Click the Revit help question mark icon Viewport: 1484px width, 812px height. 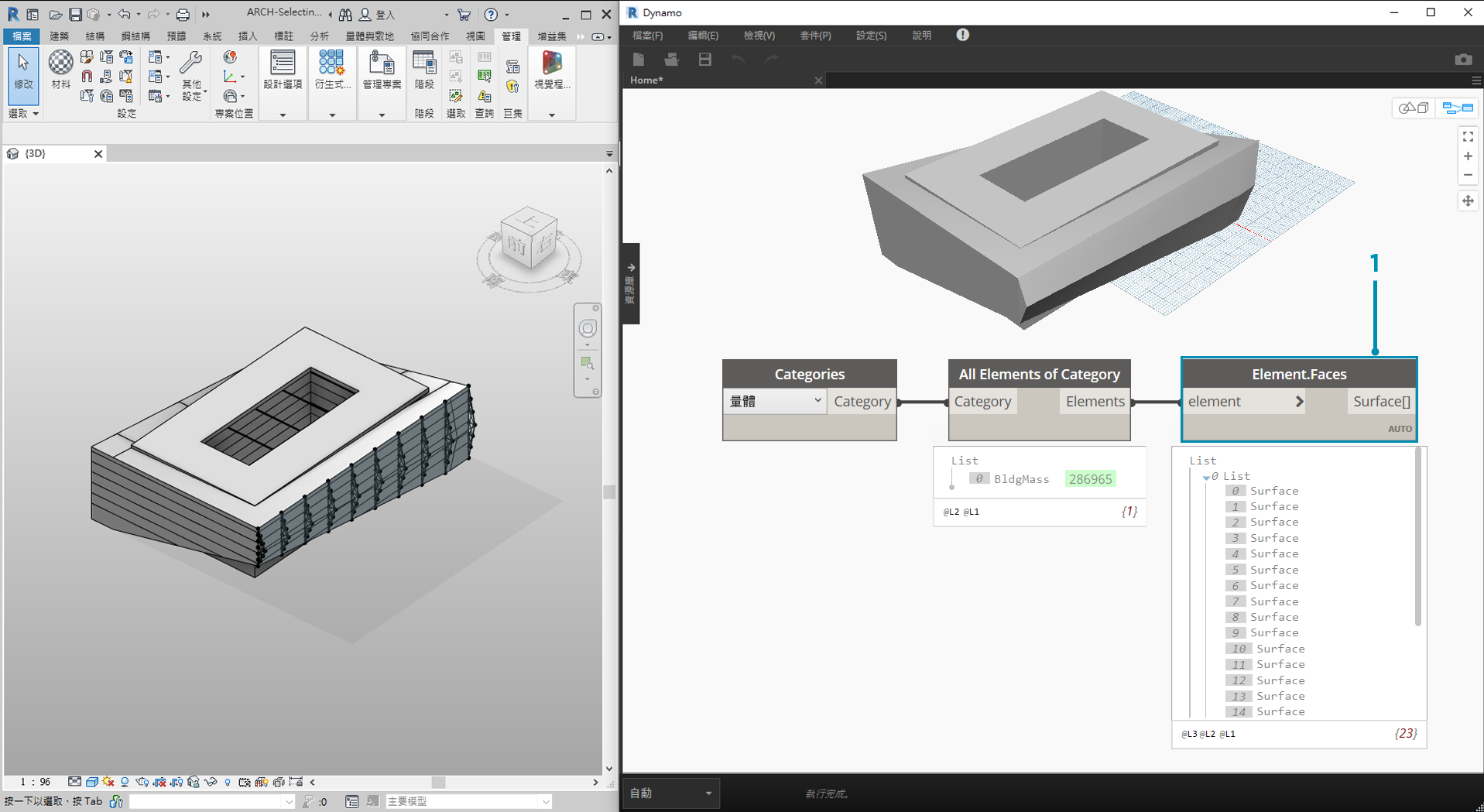(491, 14)
